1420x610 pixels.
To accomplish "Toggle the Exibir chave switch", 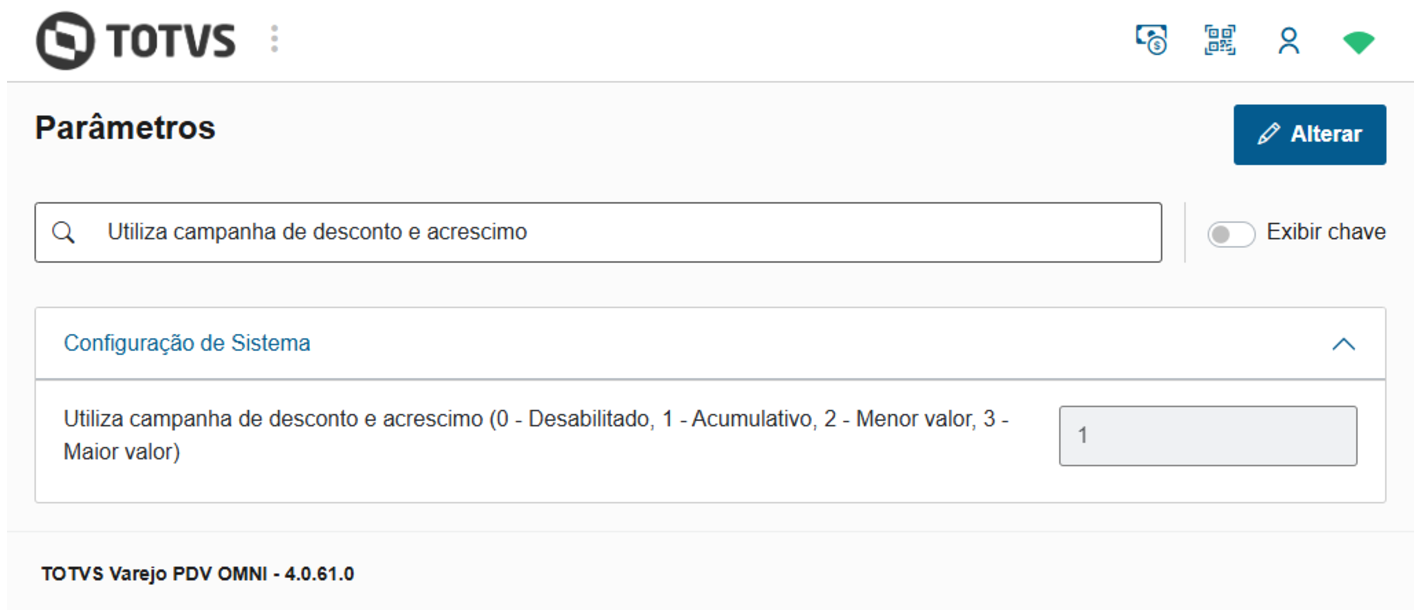I will click(x=1231, y=234).
